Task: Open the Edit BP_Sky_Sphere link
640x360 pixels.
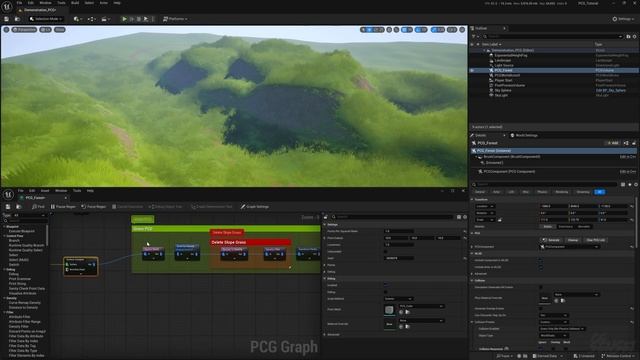Action: tap(611, 90)
